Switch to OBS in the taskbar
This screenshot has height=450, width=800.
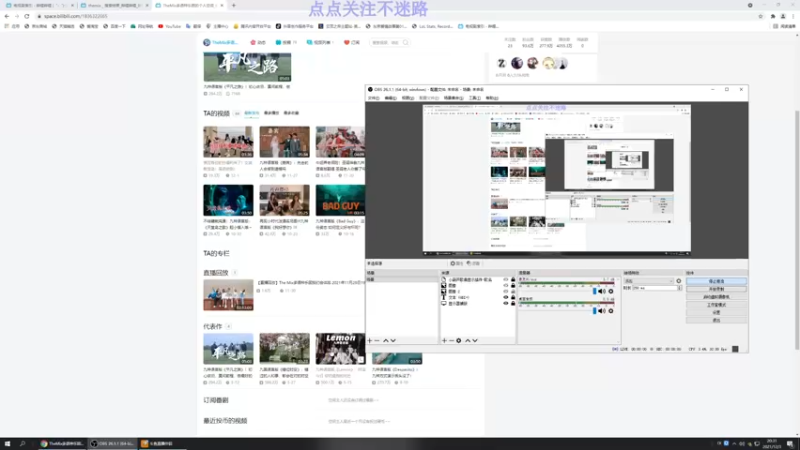(111, 444)
